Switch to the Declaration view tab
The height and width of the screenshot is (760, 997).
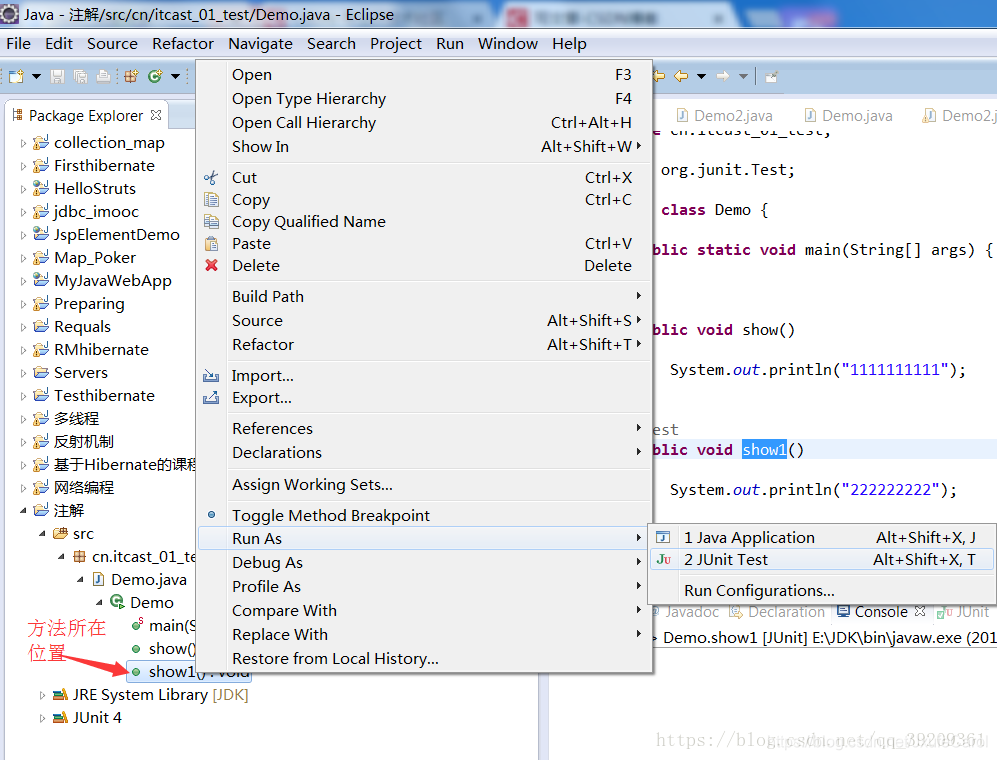(777, 612)
